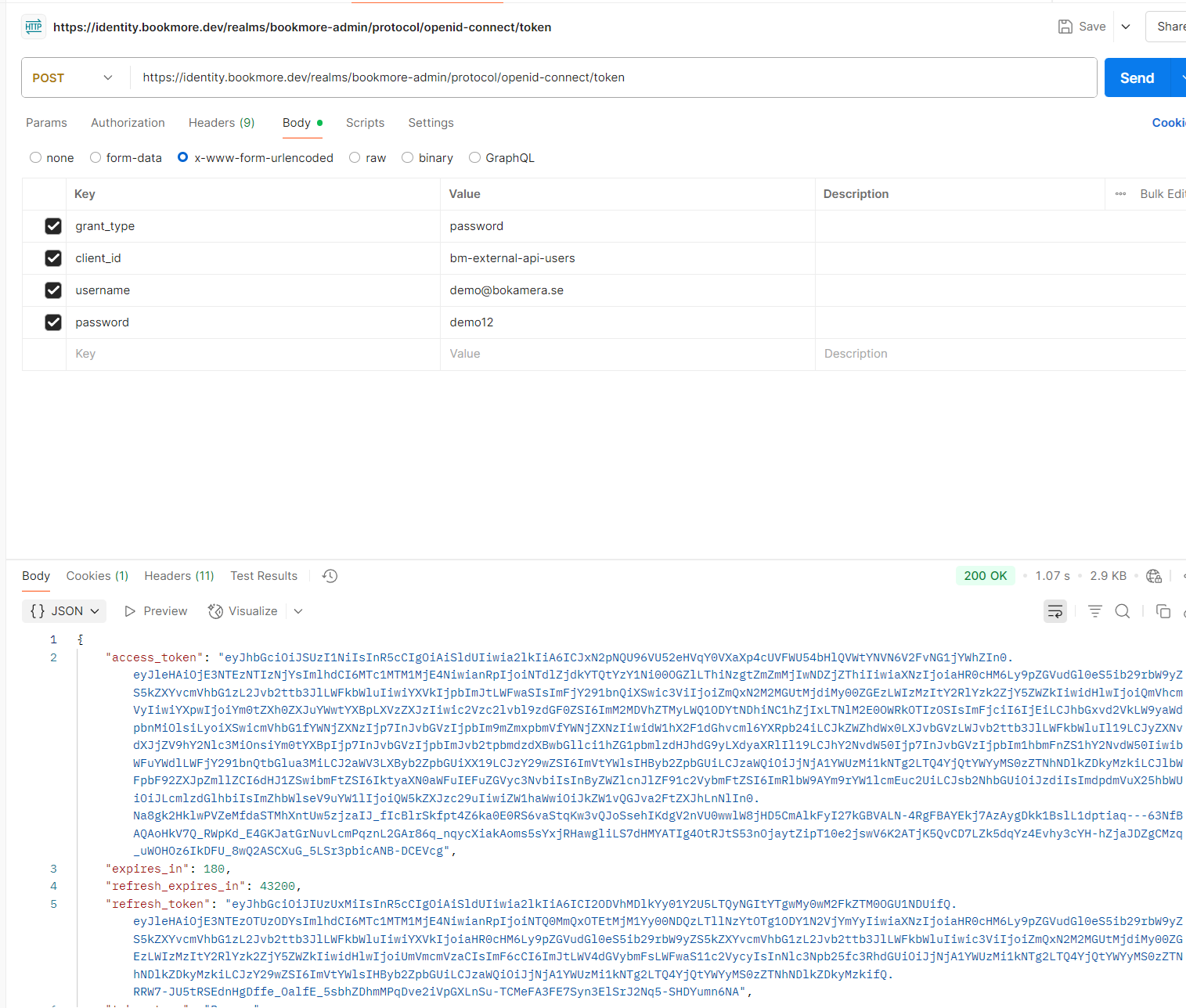Click the Preview play icon
This screenshot has height=1008, width=1186.
point(130,611)
